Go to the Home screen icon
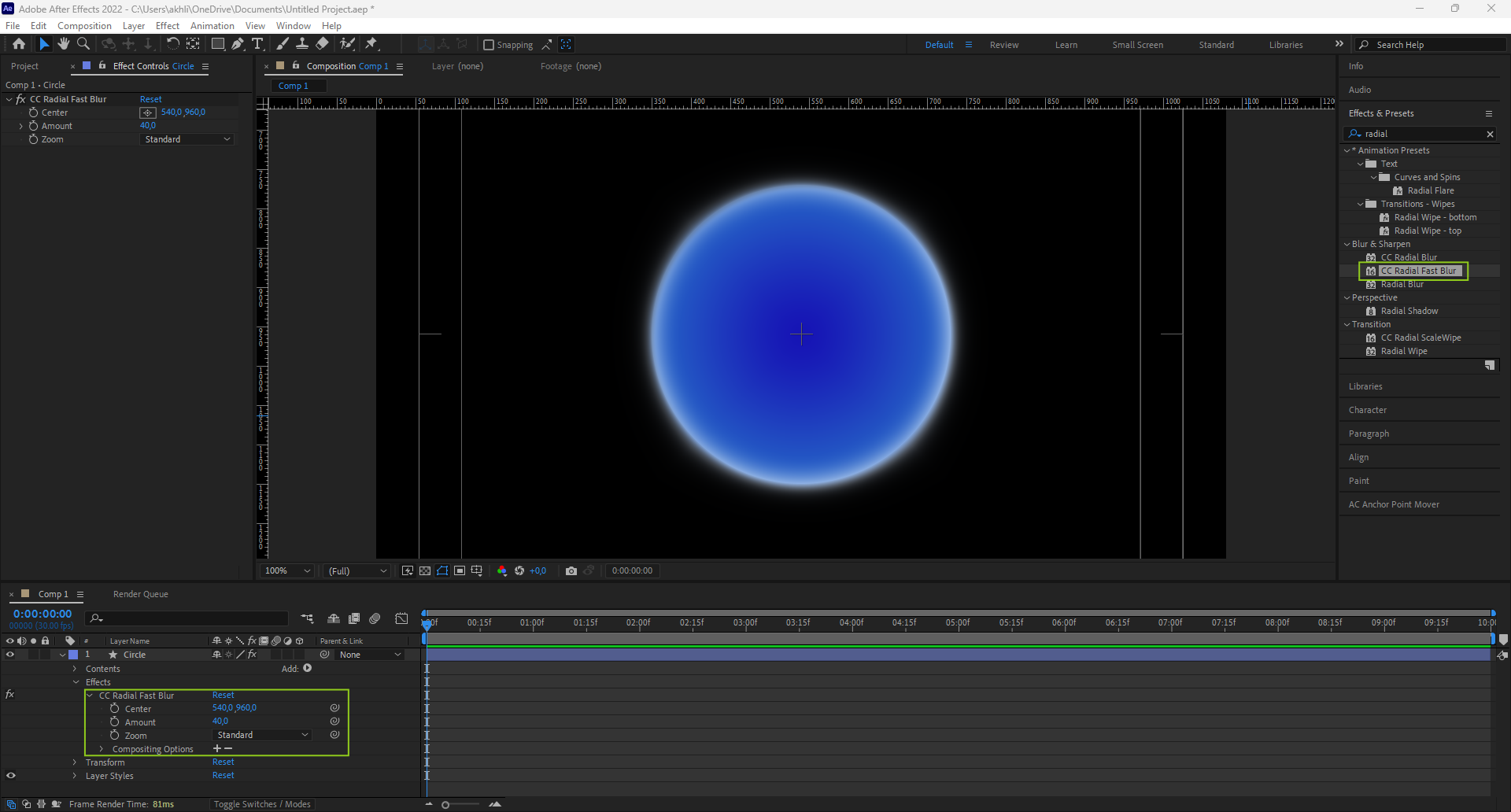The width and height of the screenshot is (1511, 812). coord(19,44)
